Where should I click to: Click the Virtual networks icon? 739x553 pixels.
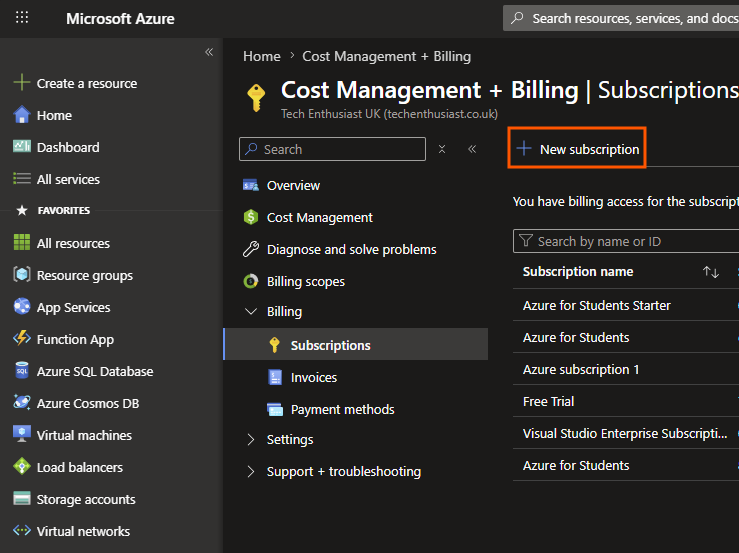pos(22,530)
